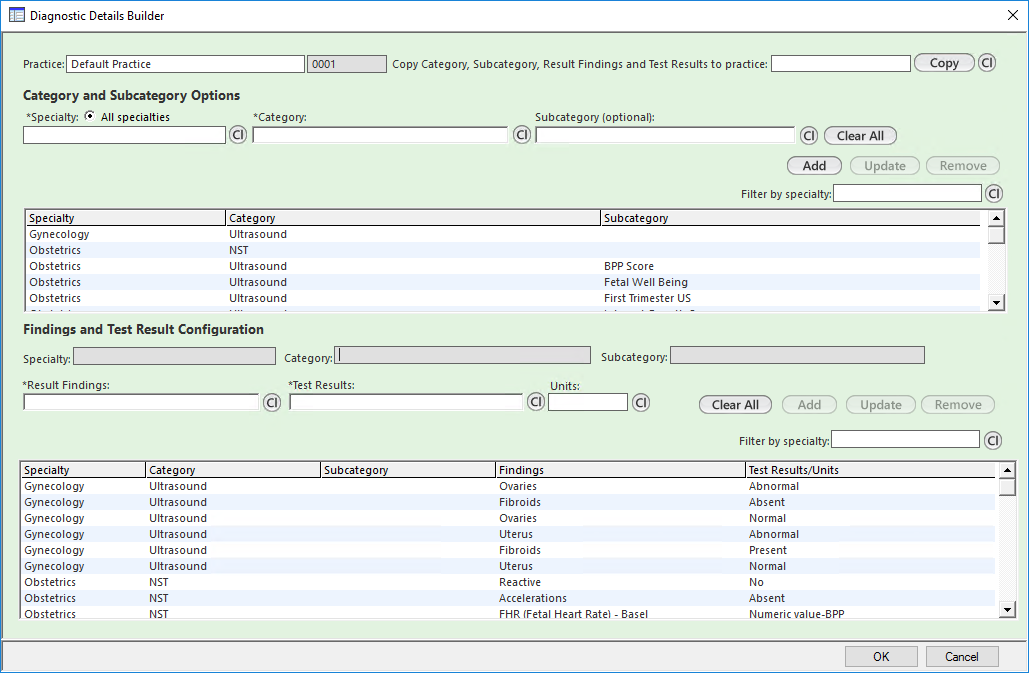Select Accelerations Absent findings row

pos(508,598)
